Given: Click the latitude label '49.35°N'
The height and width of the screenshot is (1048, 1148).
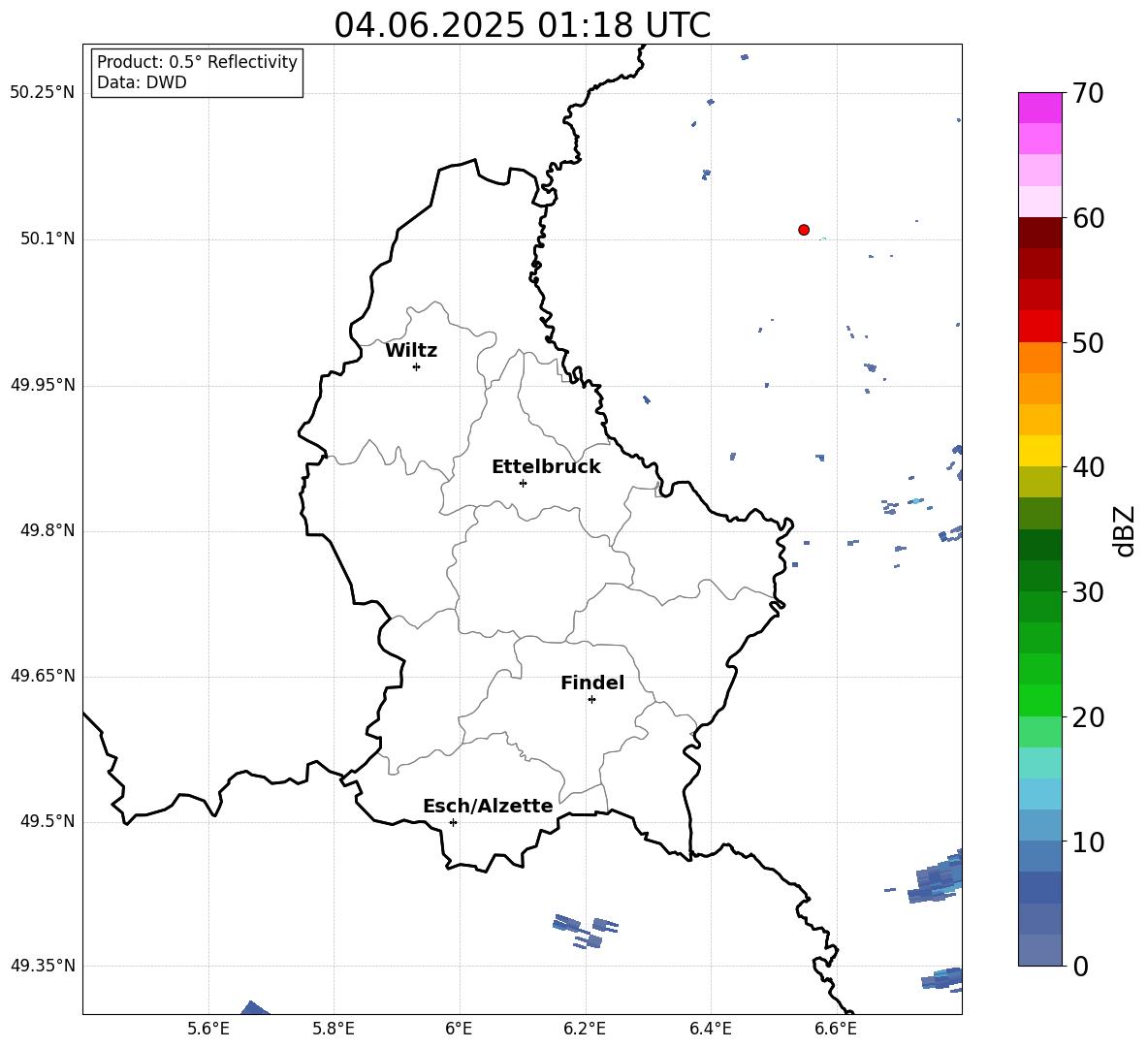Looking at the screenshot, I should [42, 966].
